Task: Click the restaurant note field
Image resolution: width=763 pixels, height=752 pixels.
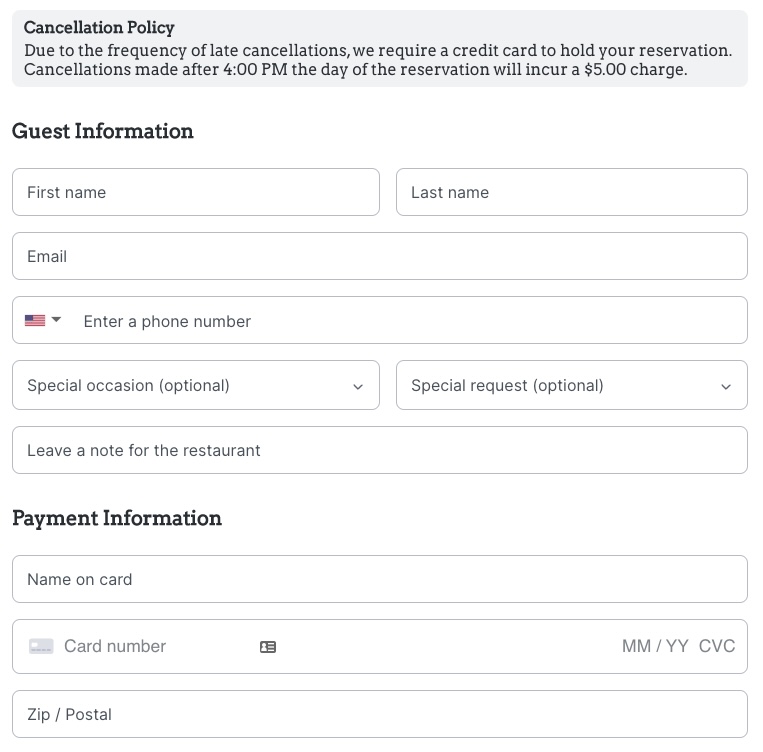Action: click(x=380, y=450)
